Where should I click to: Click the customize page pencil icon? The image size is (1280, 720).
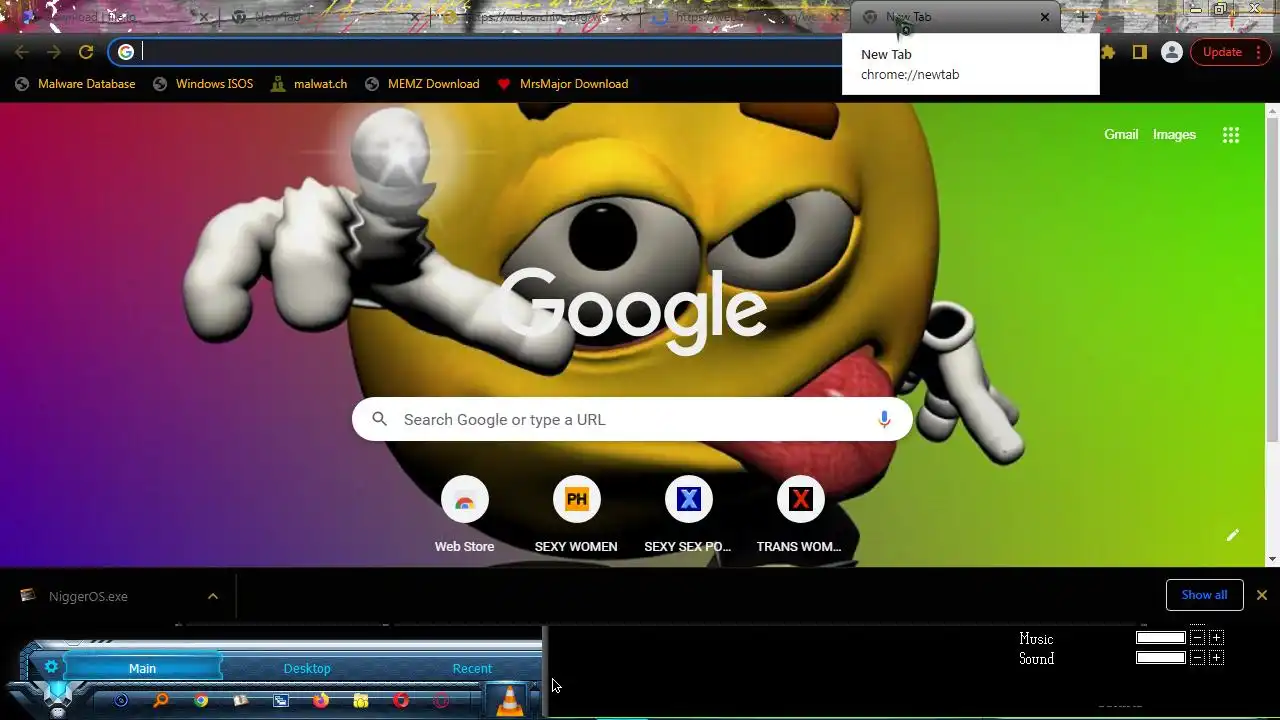tap(1232, 535)
